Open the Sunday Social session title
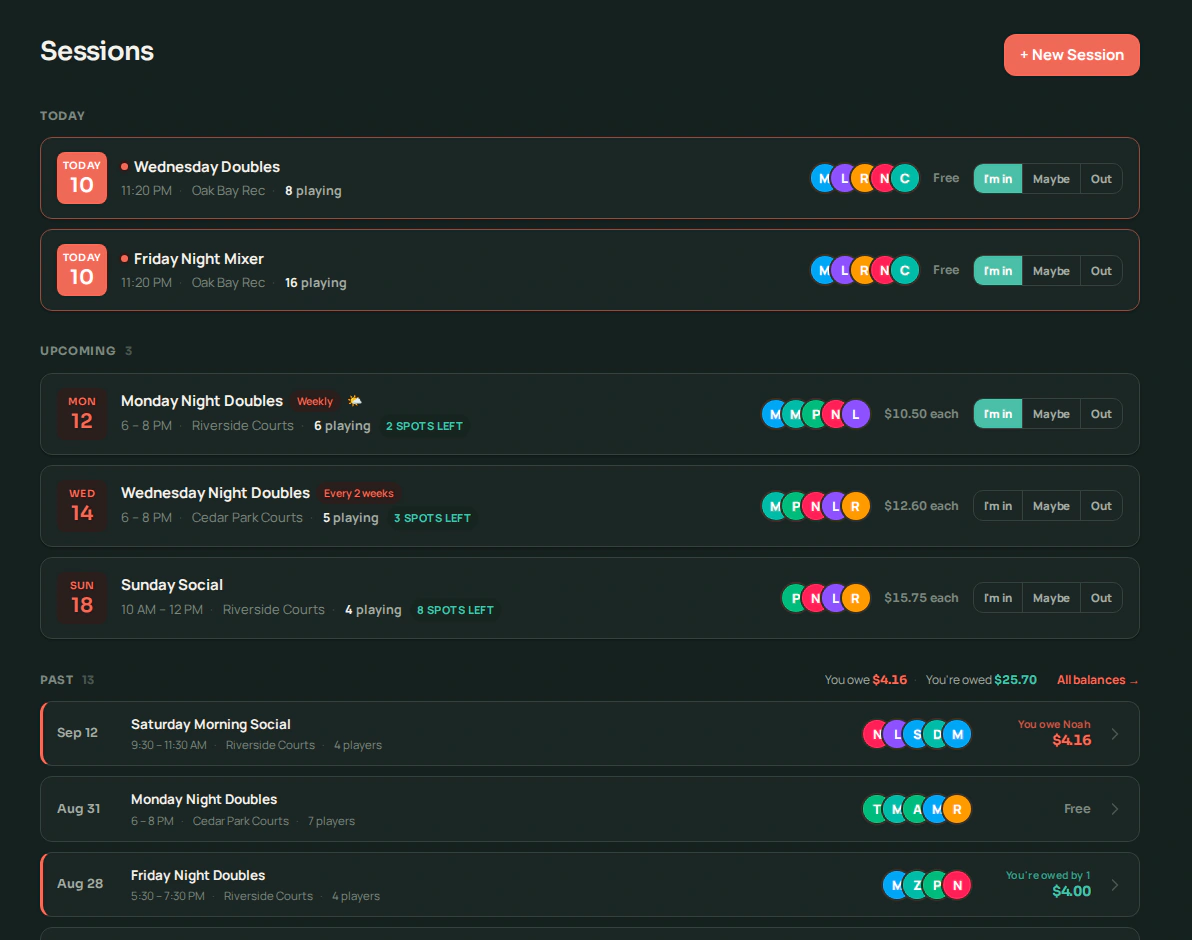The image size is (1192, 940). pyautogui.click(x=172, y=585)
